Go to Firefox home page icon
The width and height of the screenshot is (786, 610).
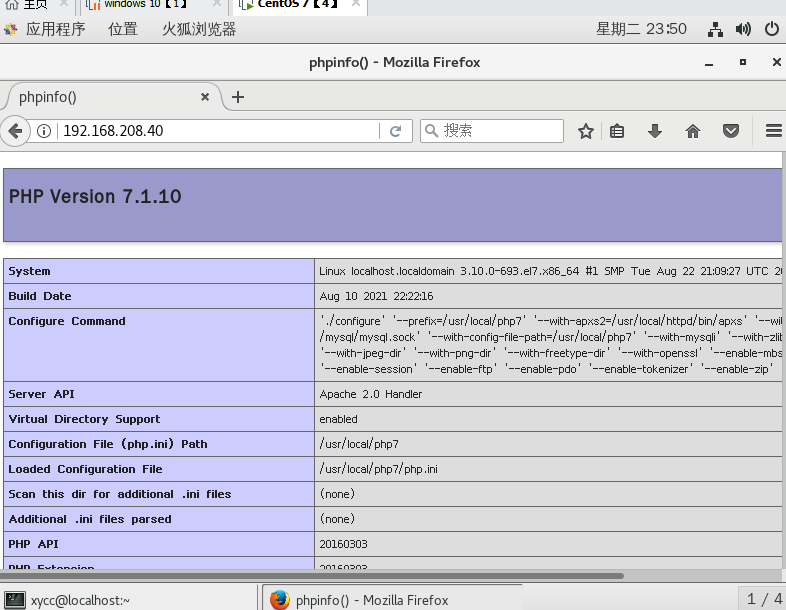tap(693, 131)
